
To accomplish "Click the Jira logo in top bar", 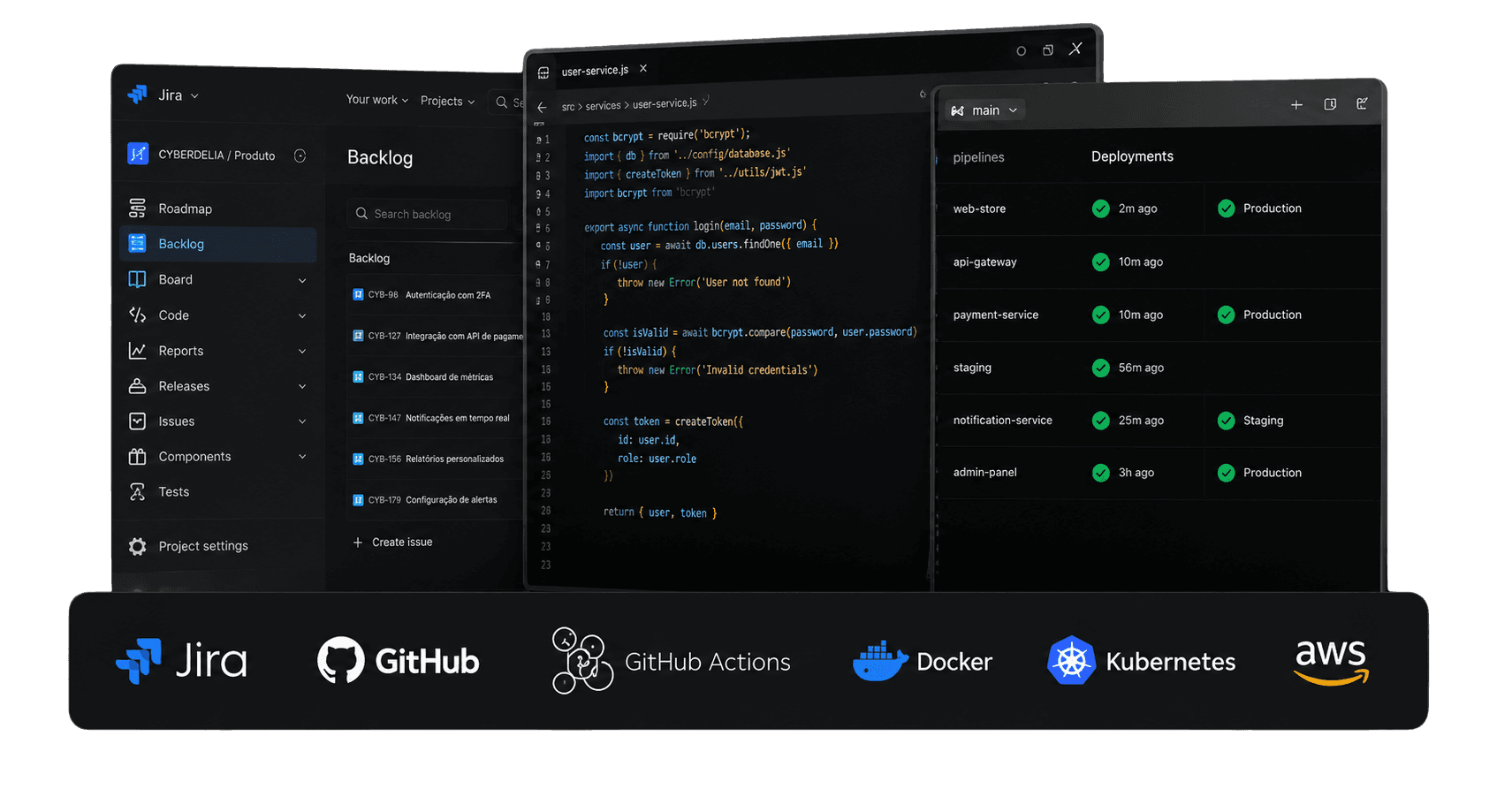I will click(137, 95).
